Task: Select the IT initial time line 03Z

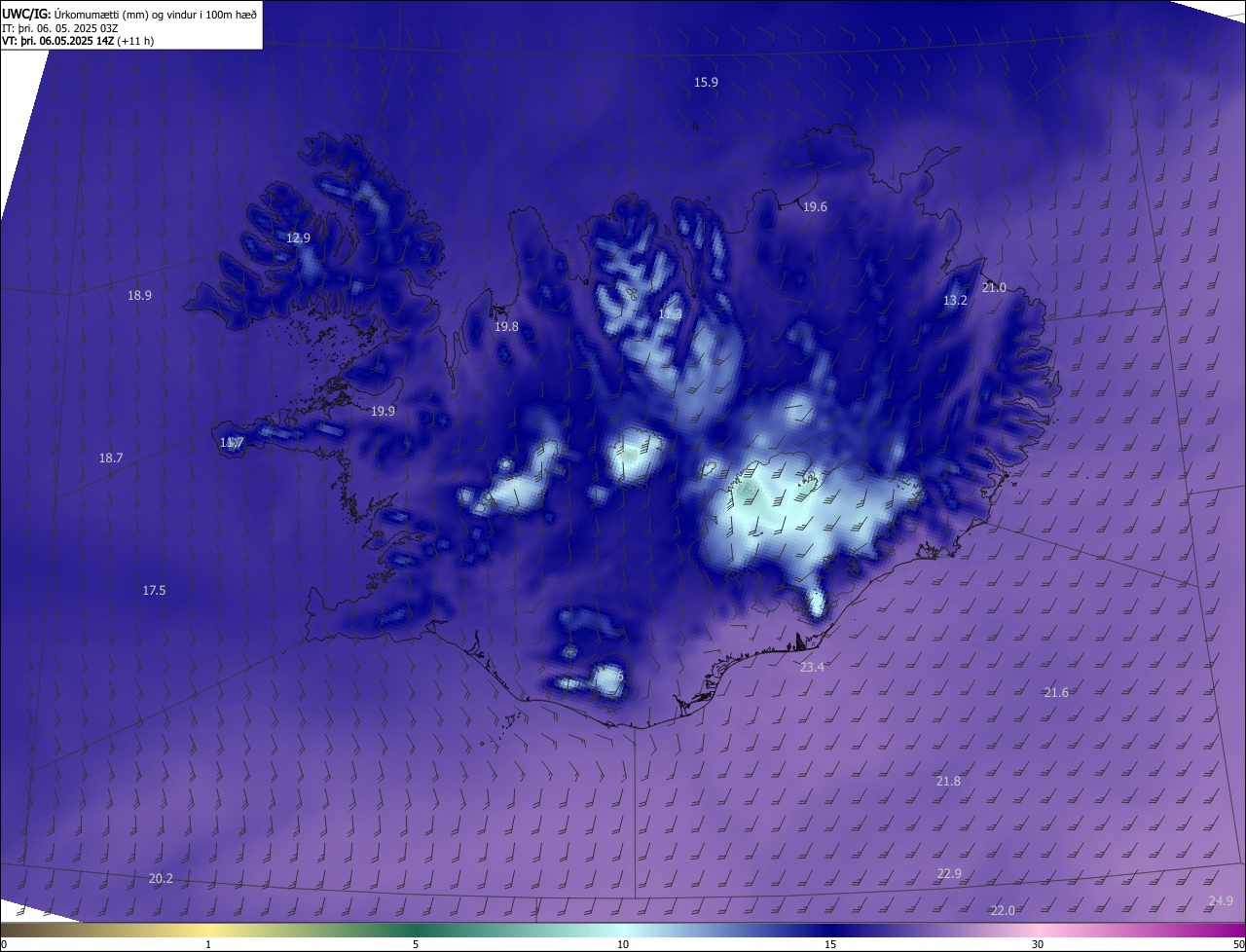Action: 60,28
